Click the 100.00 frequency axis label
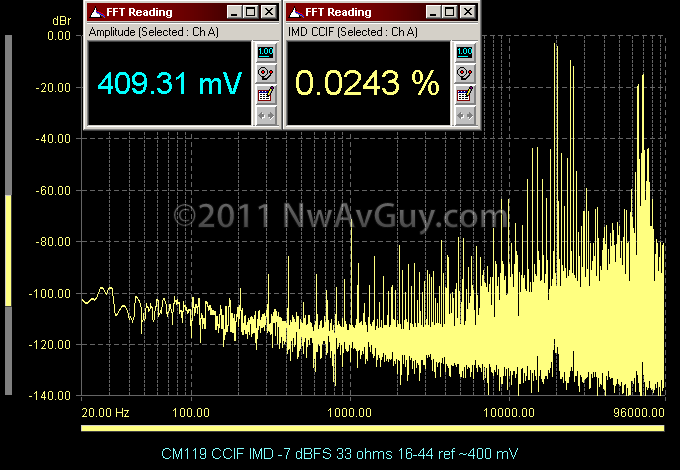 (191, 412)
